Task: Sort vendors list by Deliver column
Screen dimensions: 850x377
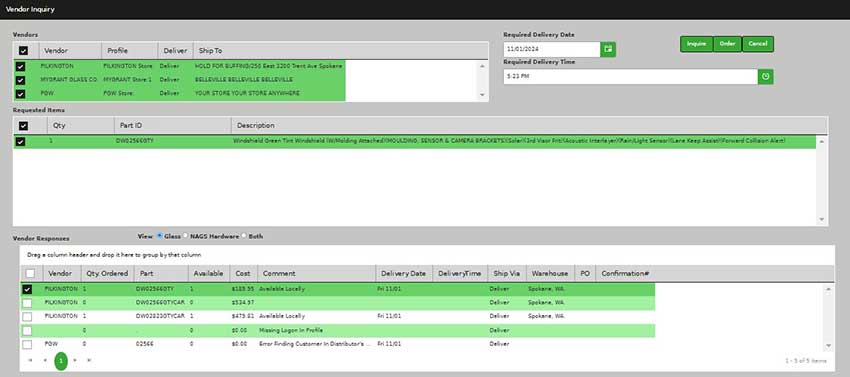Action: pyautogui.click(x=176, y=50)
